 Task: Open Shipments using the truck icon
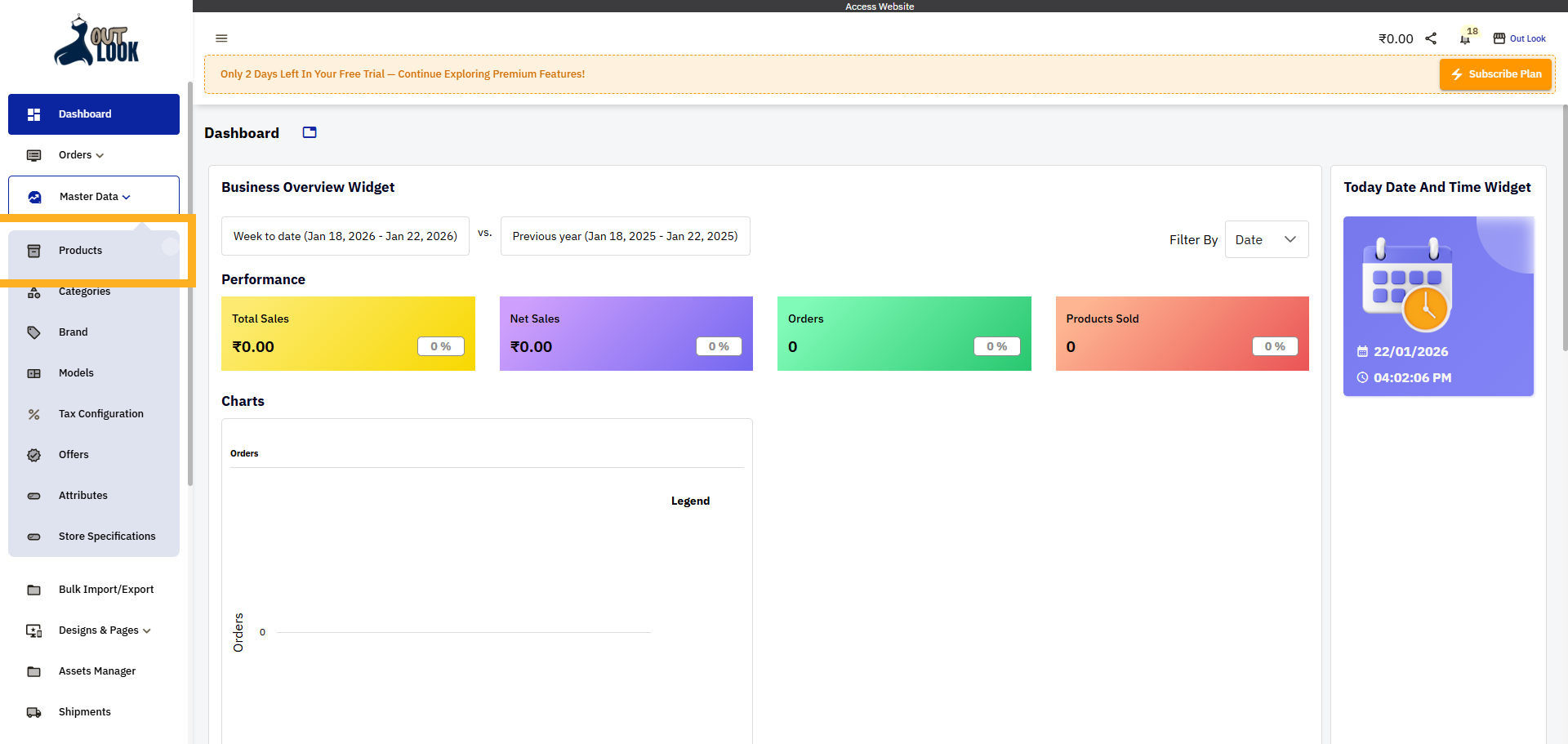click(33, 712)
